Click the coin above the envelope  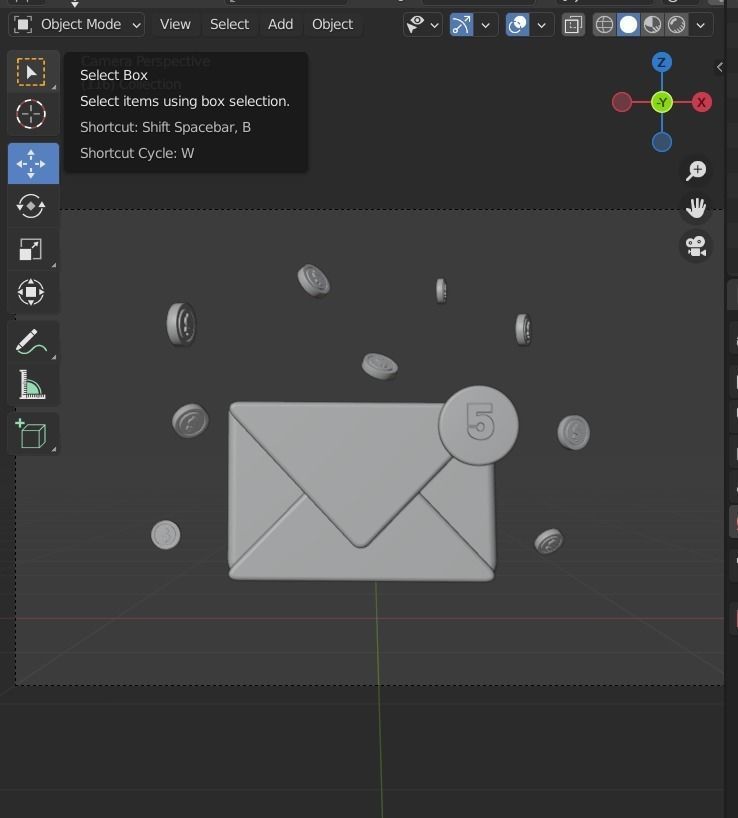(x=380, y=366)
